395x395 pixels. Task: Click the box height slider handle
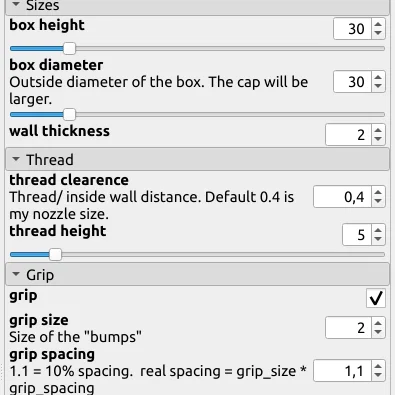69,49
